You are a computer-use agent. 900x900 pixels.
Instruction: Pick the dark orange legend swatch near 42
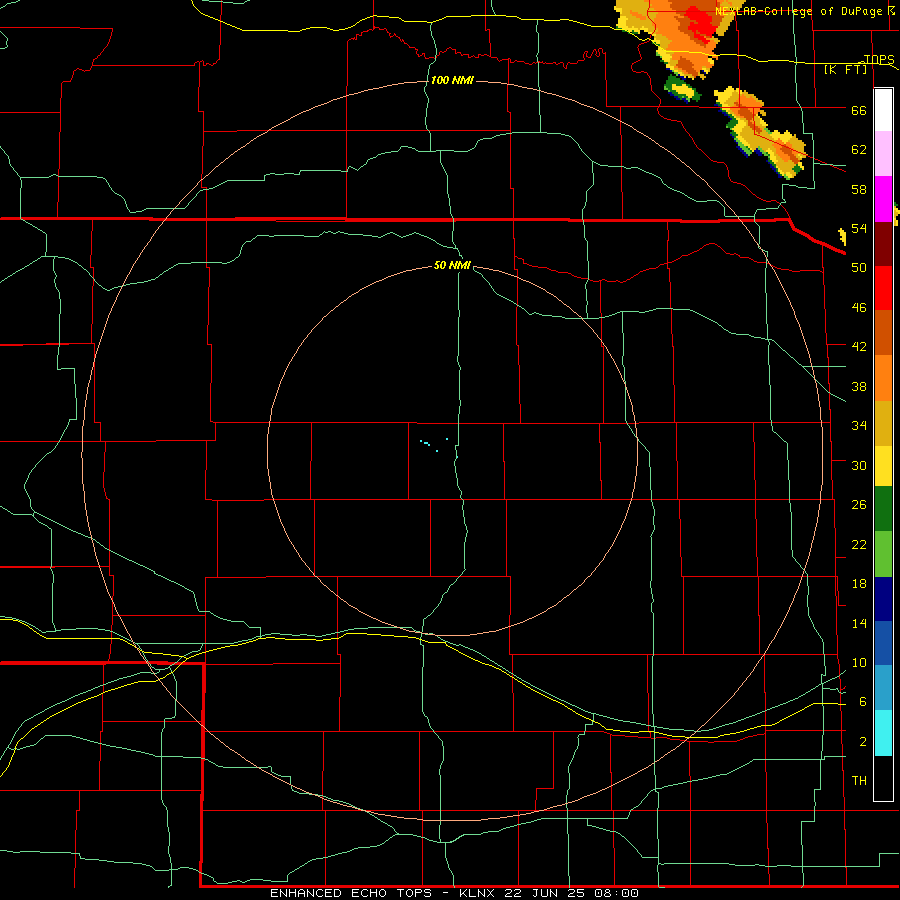(x=883, y=332)
